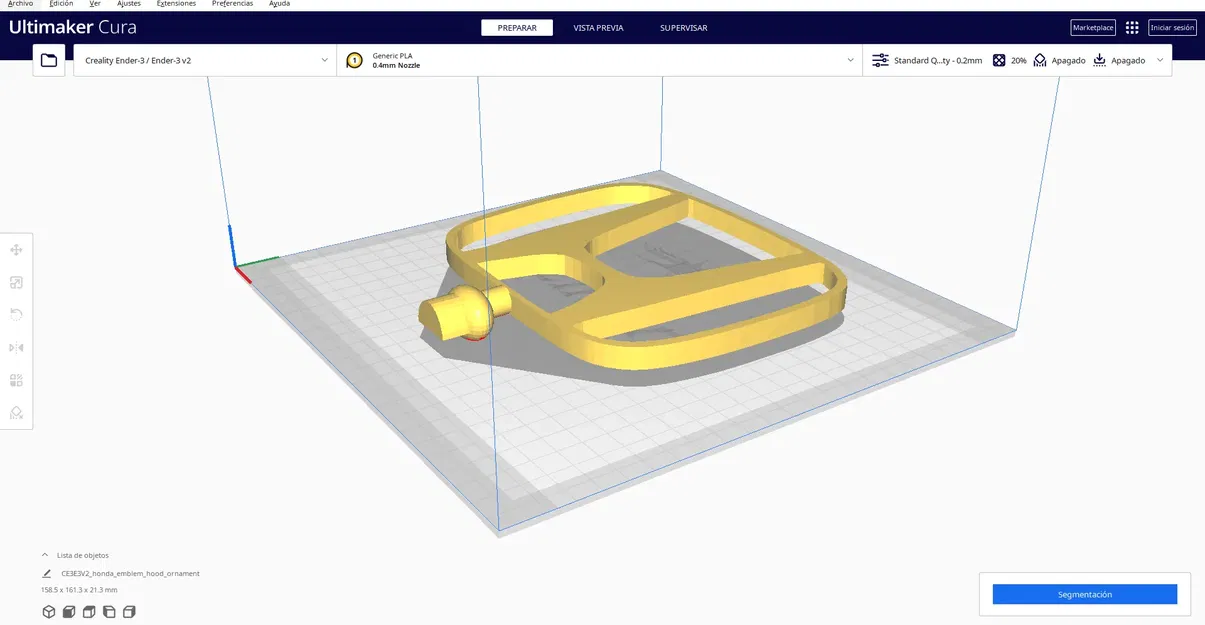Select the Support Blocker tool

tap(15, 412)
